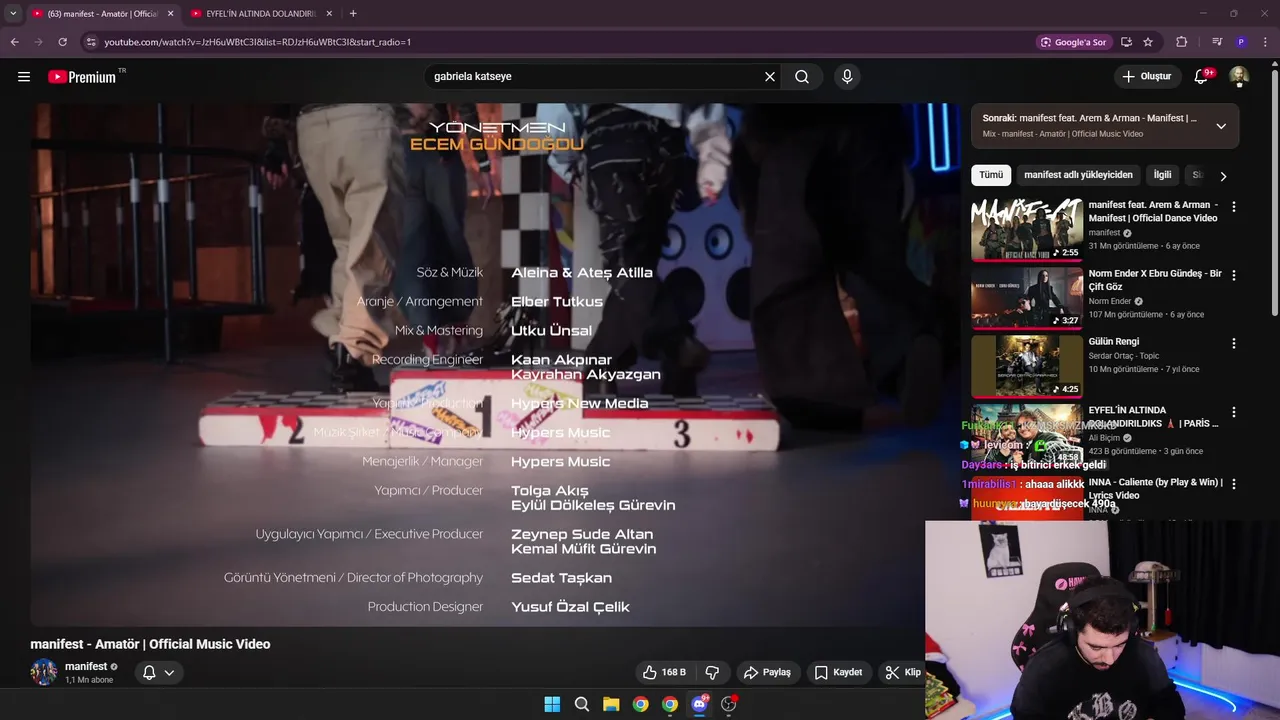
Task: Expand the Sonraki mix playlist panel
Action: [1221, 126]
